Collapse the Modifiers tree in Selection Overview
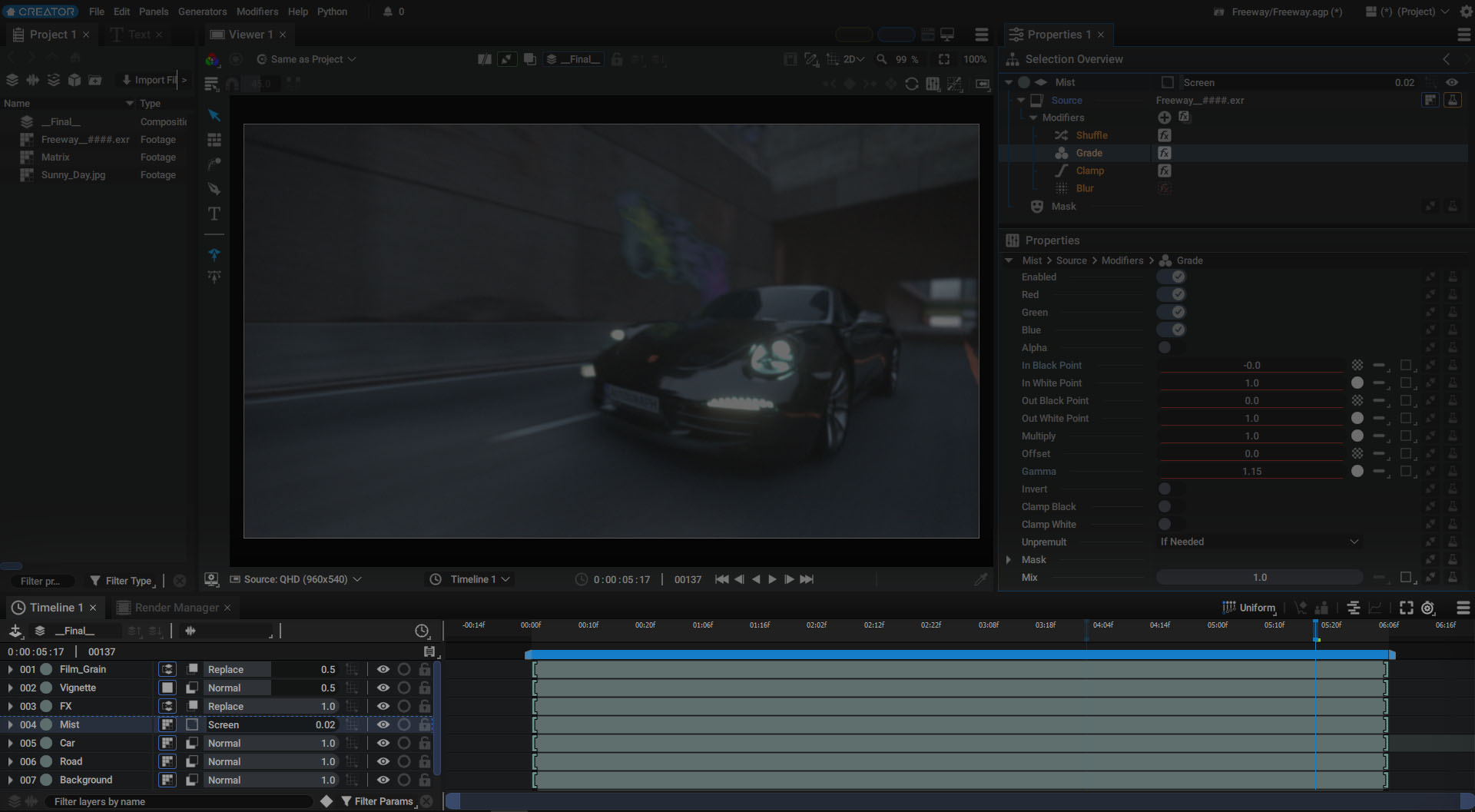This screenshot has height=812, width=1475. [x=1033, y=118]
